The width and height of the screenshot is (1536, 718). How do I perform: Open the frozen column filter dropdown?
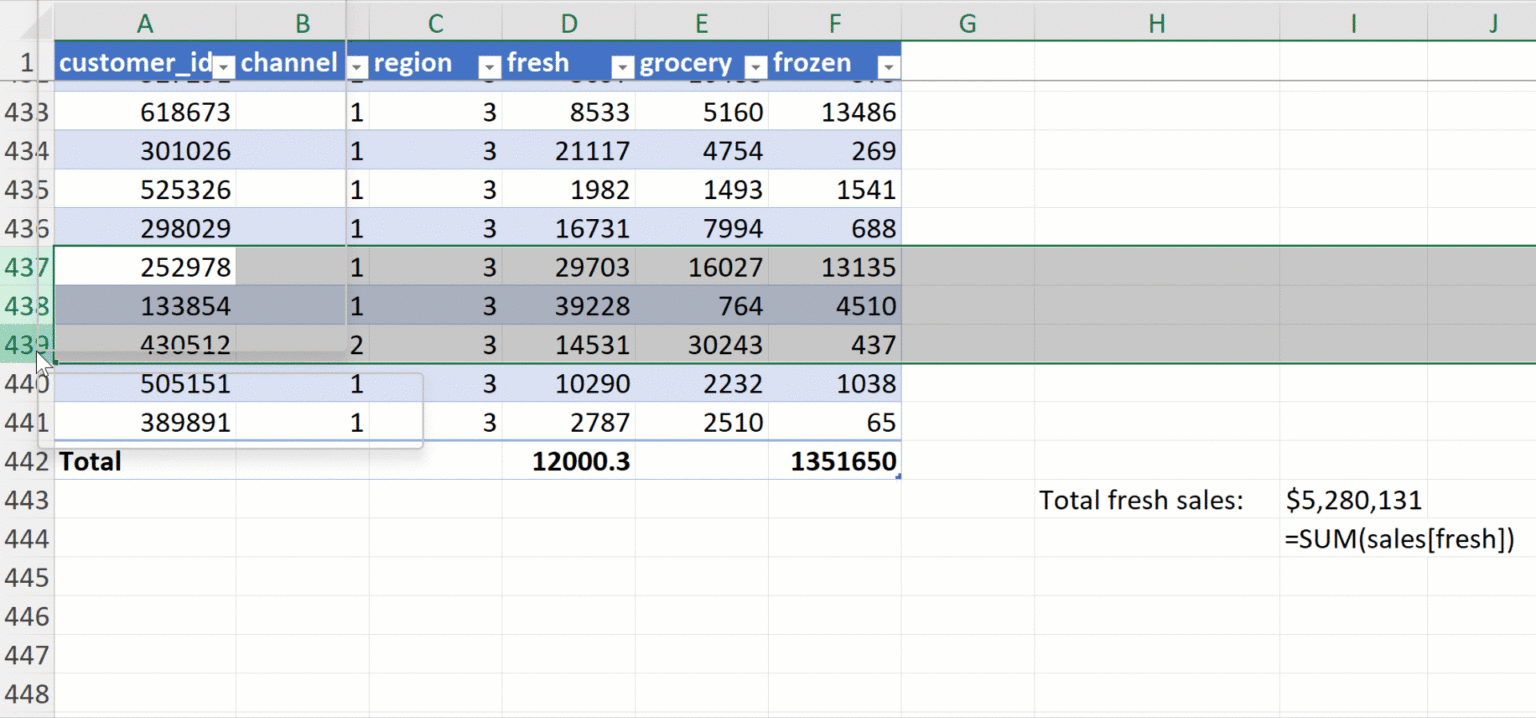click(887, 66)
